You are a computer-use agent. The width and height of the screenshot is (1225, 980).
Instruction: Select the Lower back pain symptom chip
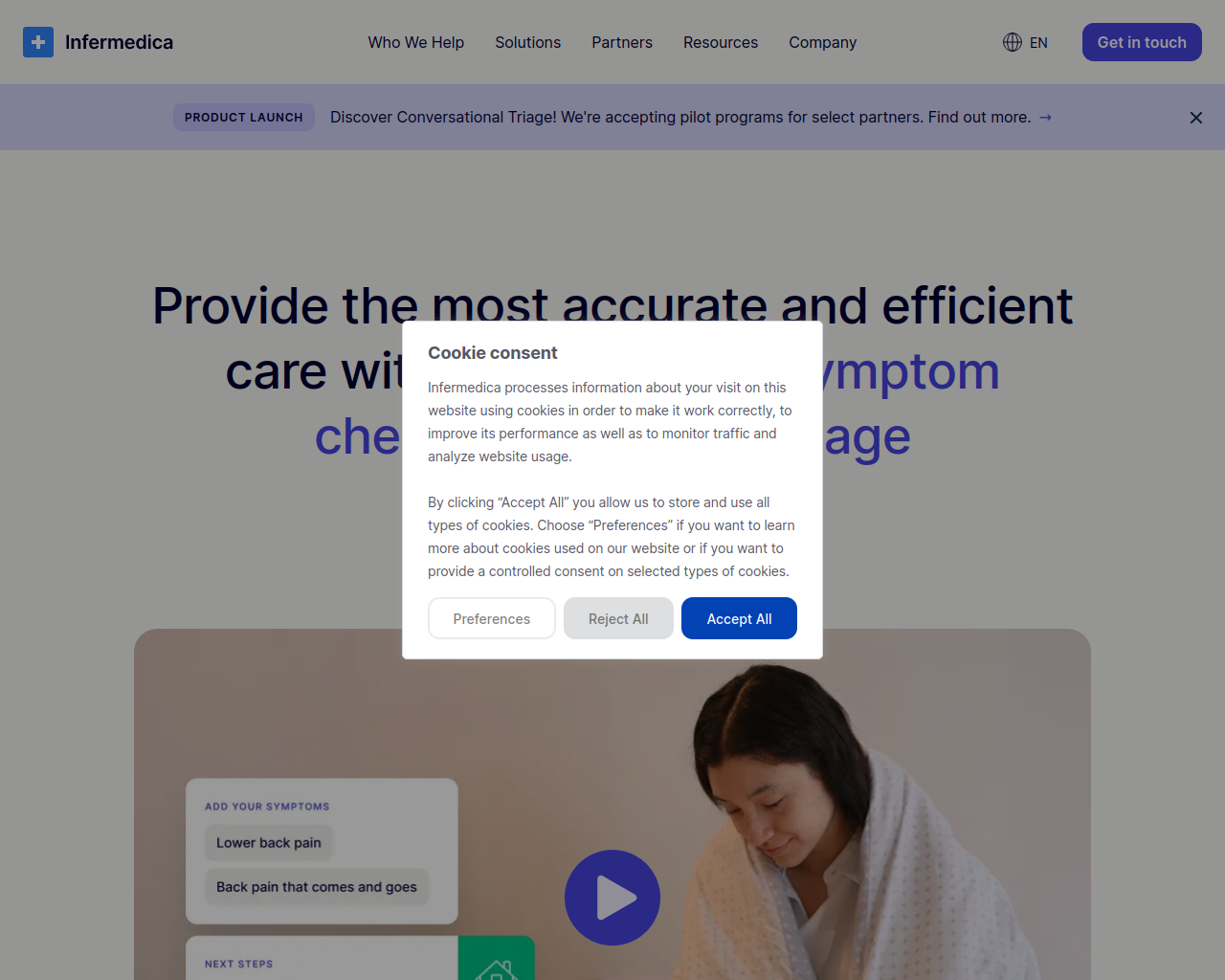[x=269, y=843]
